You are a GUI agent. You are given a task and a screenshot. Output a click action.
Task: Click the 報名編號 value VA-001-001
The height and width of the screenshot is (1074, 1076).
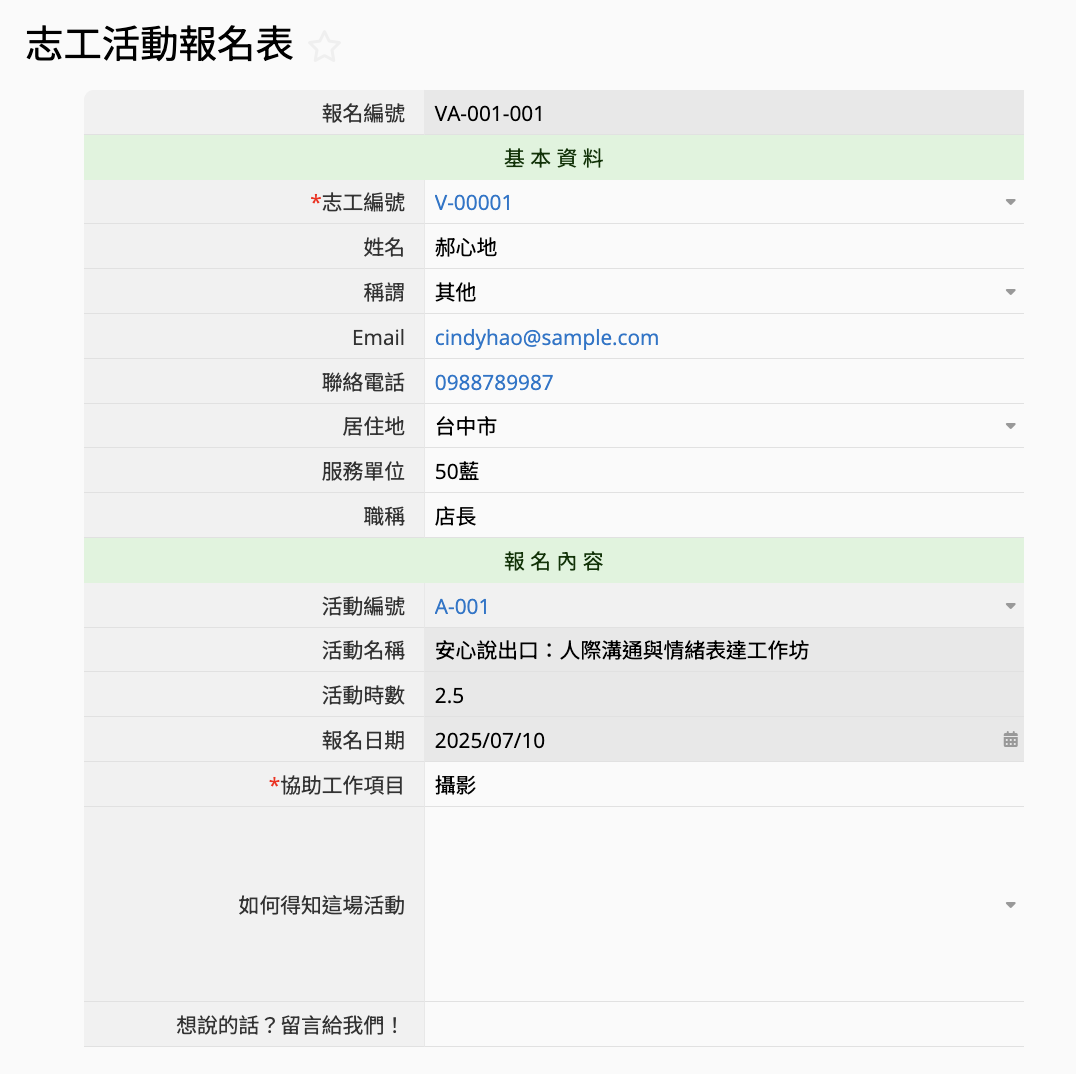pyautogui.click(x=489, y=114)
